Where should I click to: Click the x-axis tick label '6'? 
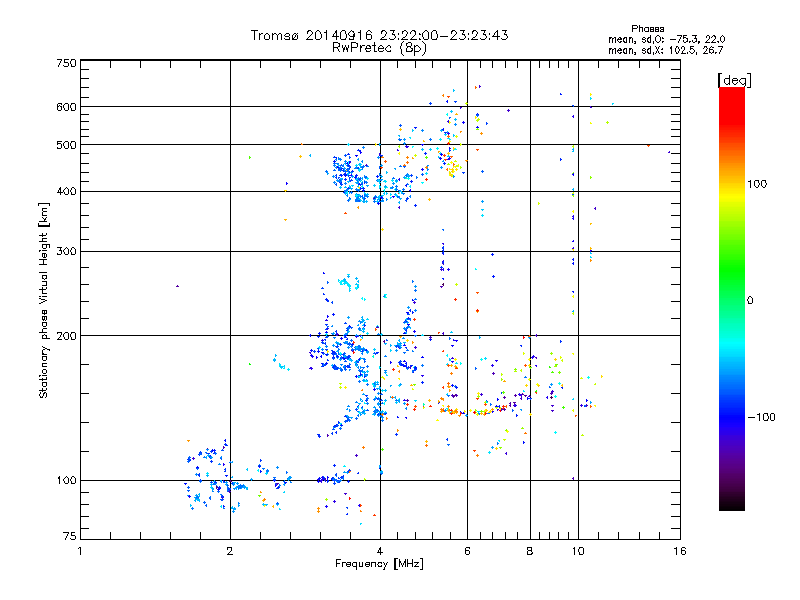(467, 551)
